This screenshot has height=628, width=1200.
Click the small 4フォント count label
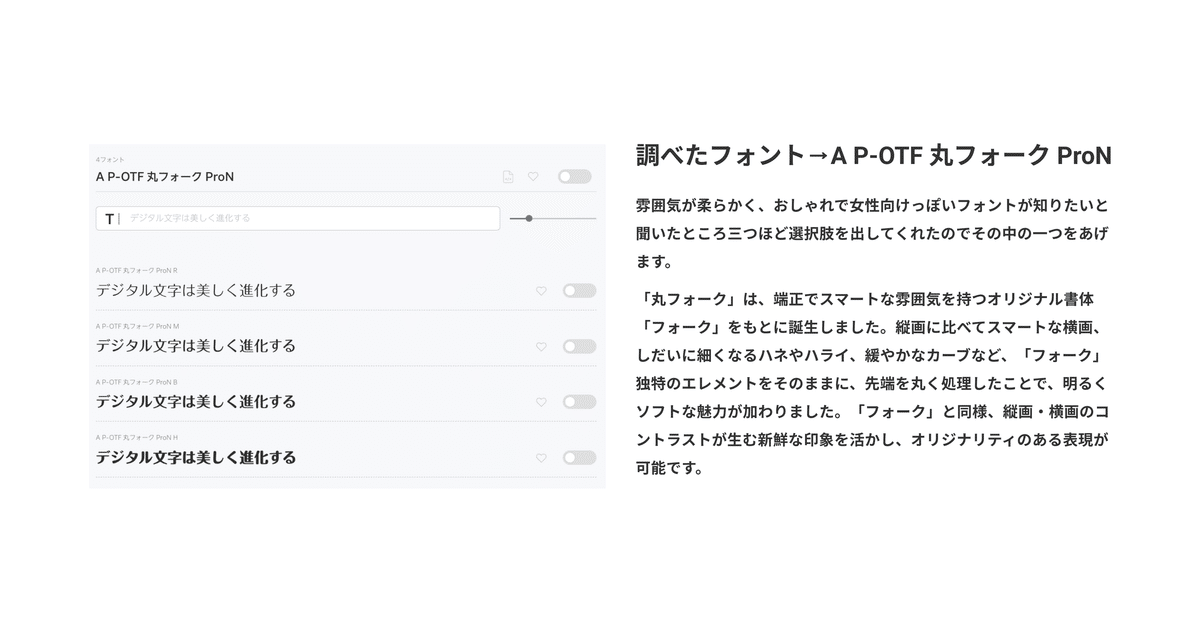[108, 160]
